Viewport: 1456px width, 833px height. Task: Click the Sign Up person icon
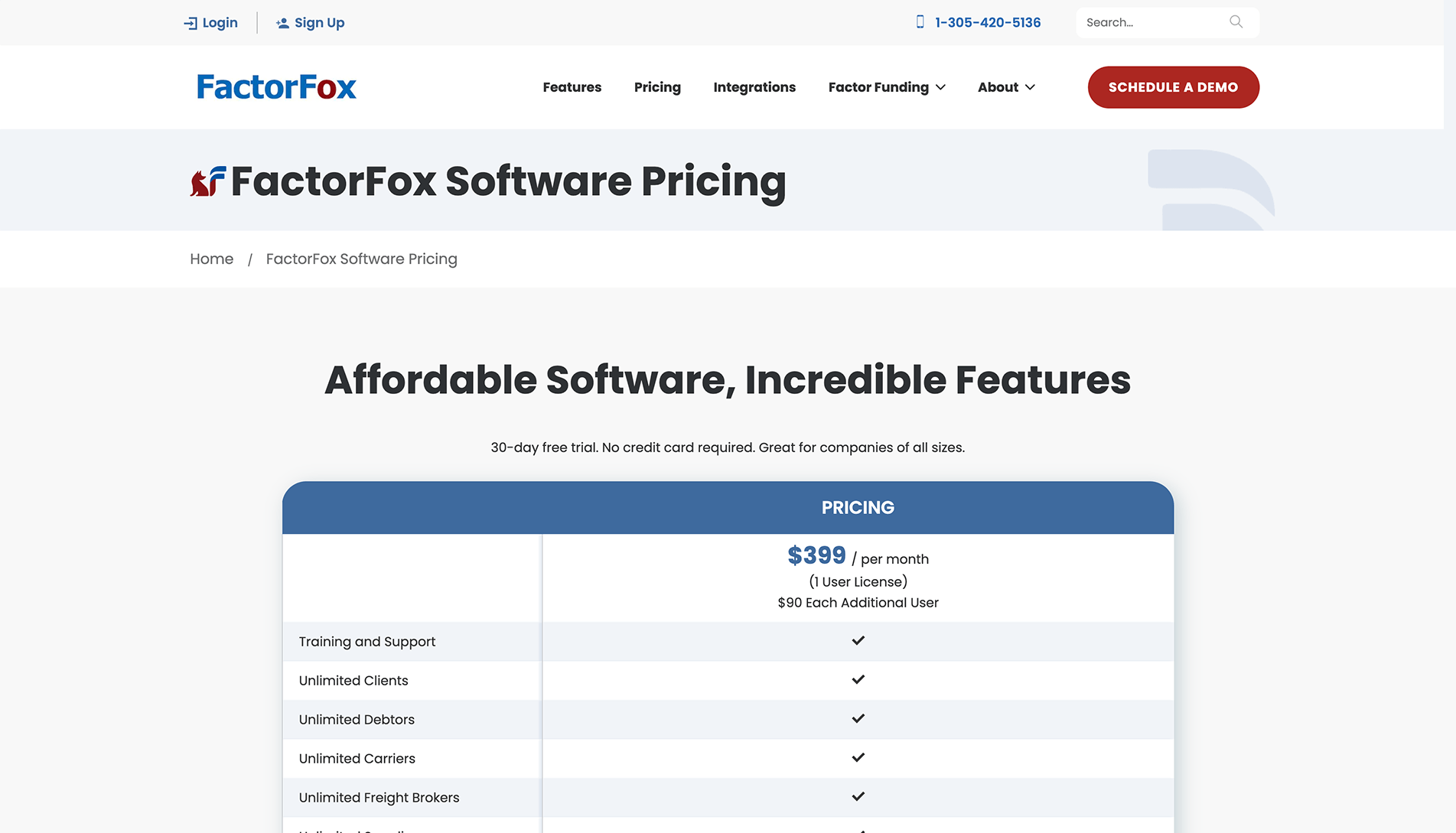282,23
